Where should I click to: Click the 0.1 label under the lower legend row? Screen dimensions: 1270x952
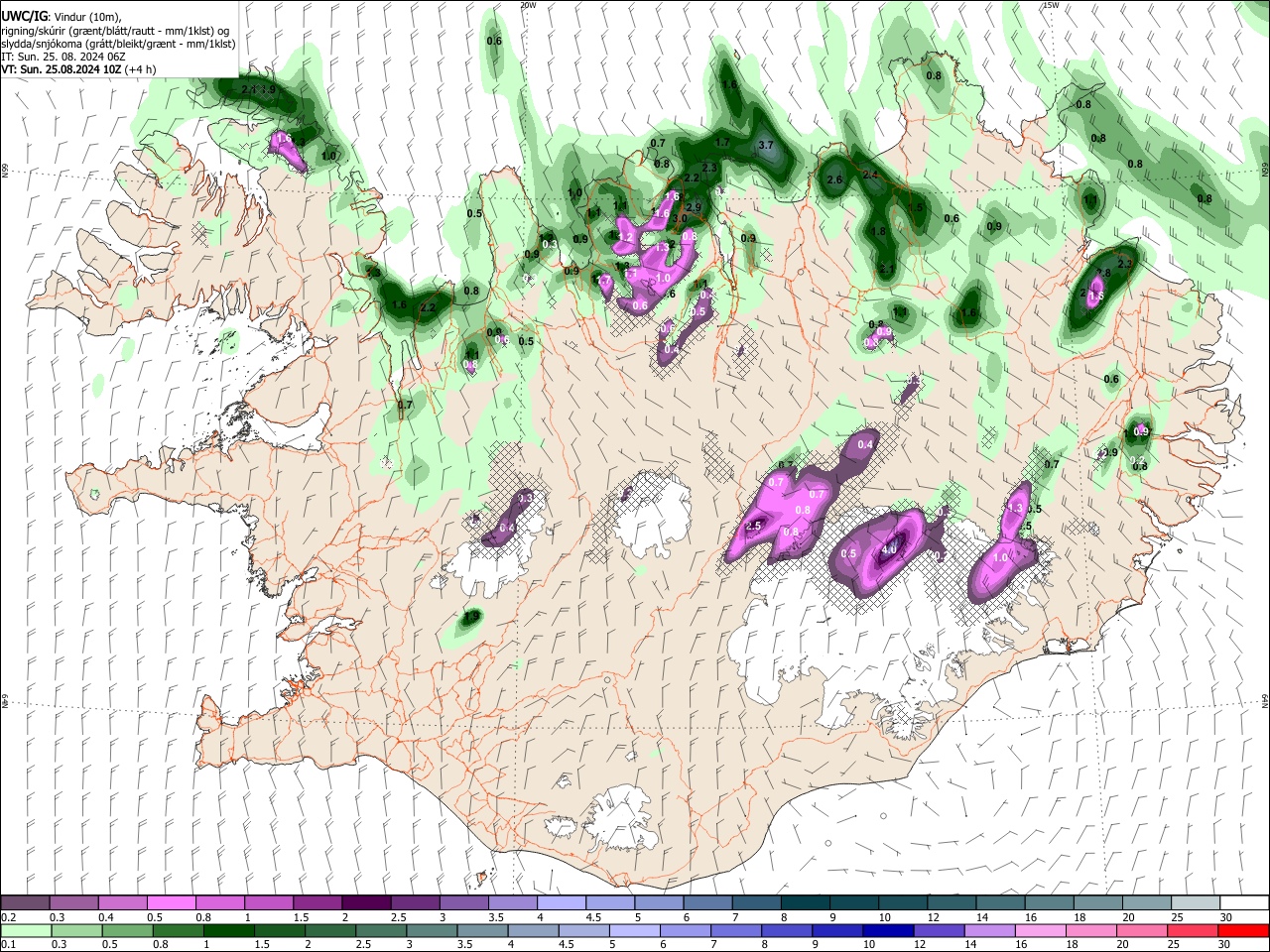click(8, 945)
